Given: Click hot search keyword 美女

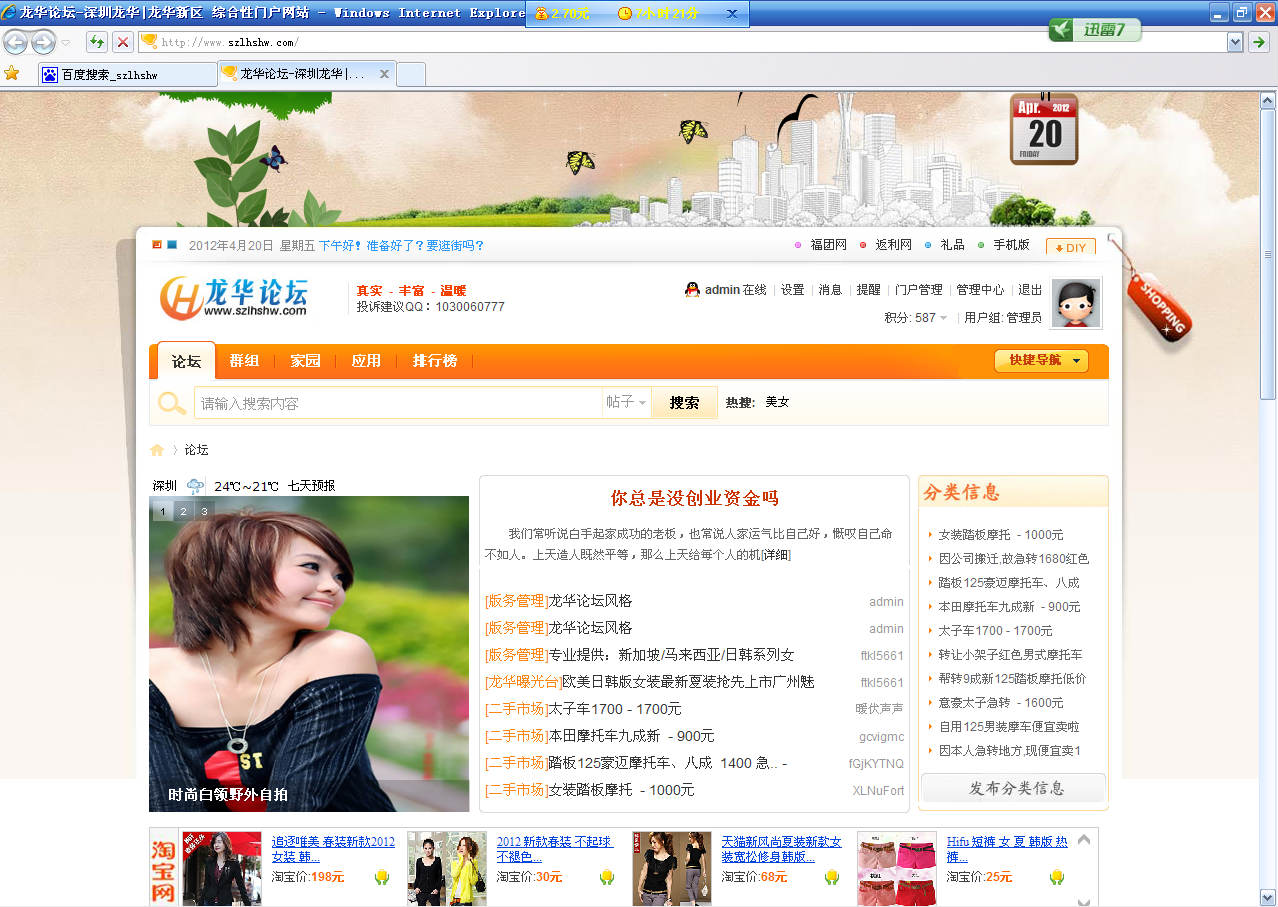Looking at the screenshot, I should point(777,402).
